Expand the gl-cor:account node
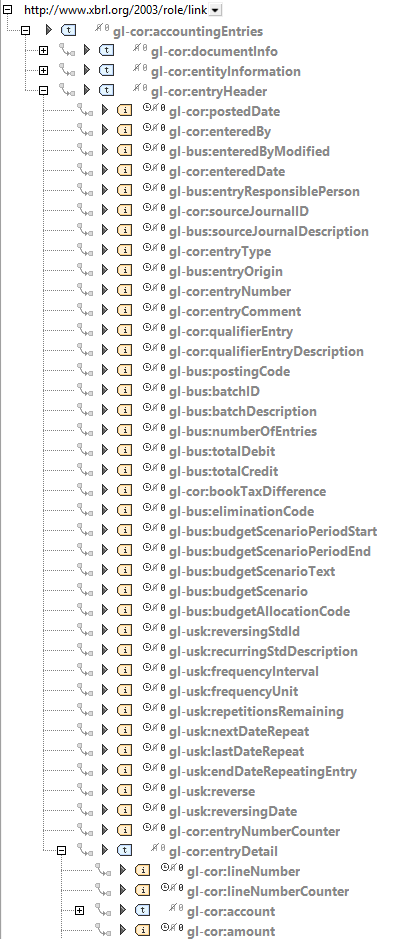The height and width of the screenshot is (939, 398). coord(79,911)
